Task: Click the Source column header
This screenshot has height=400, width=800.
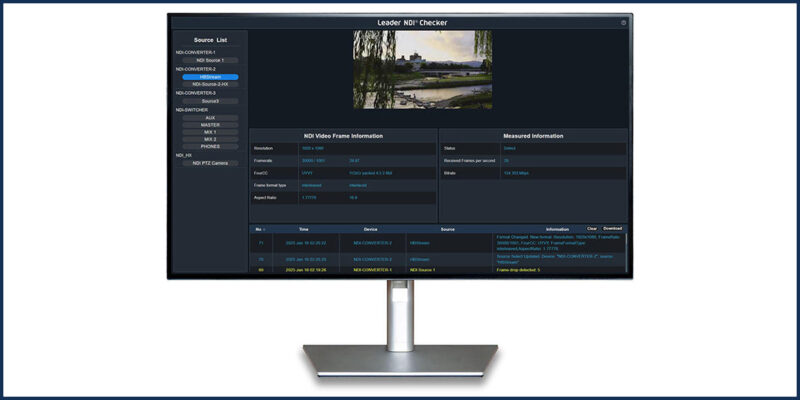Action: coord(447,230)
